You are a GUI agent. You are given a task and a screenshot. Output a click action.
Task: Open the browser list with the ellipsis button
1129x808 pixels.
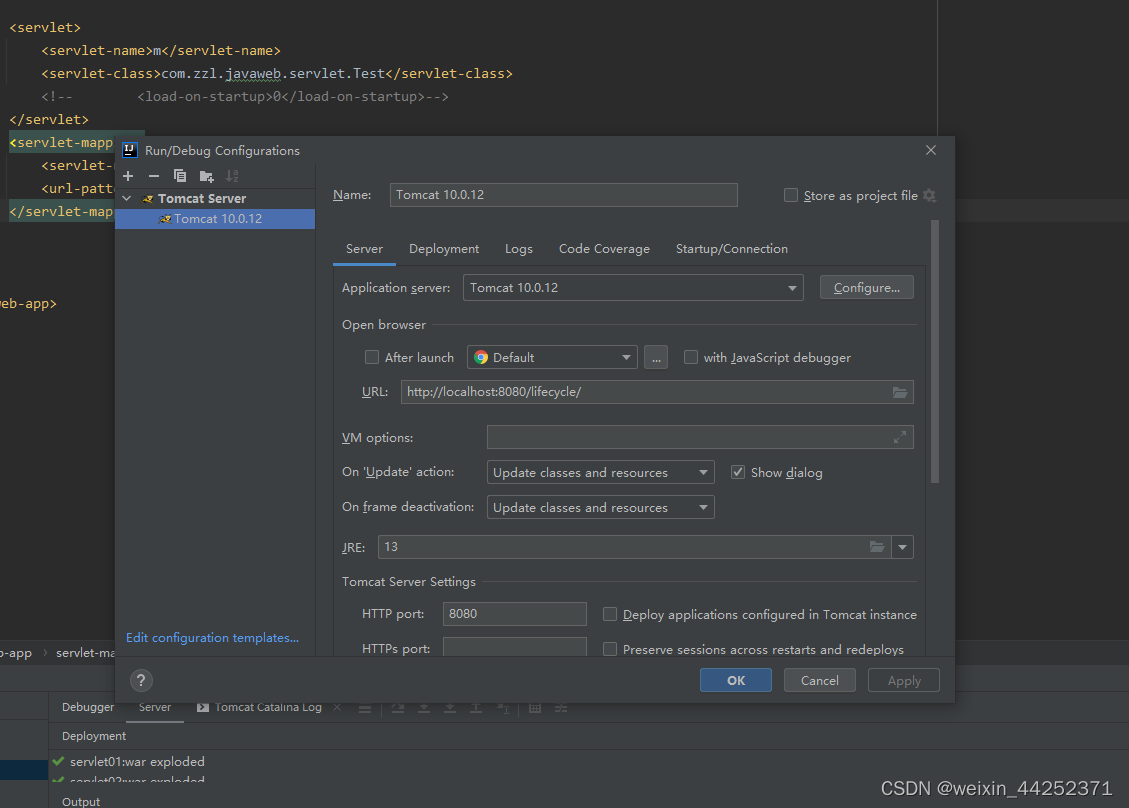pos(656,357)
